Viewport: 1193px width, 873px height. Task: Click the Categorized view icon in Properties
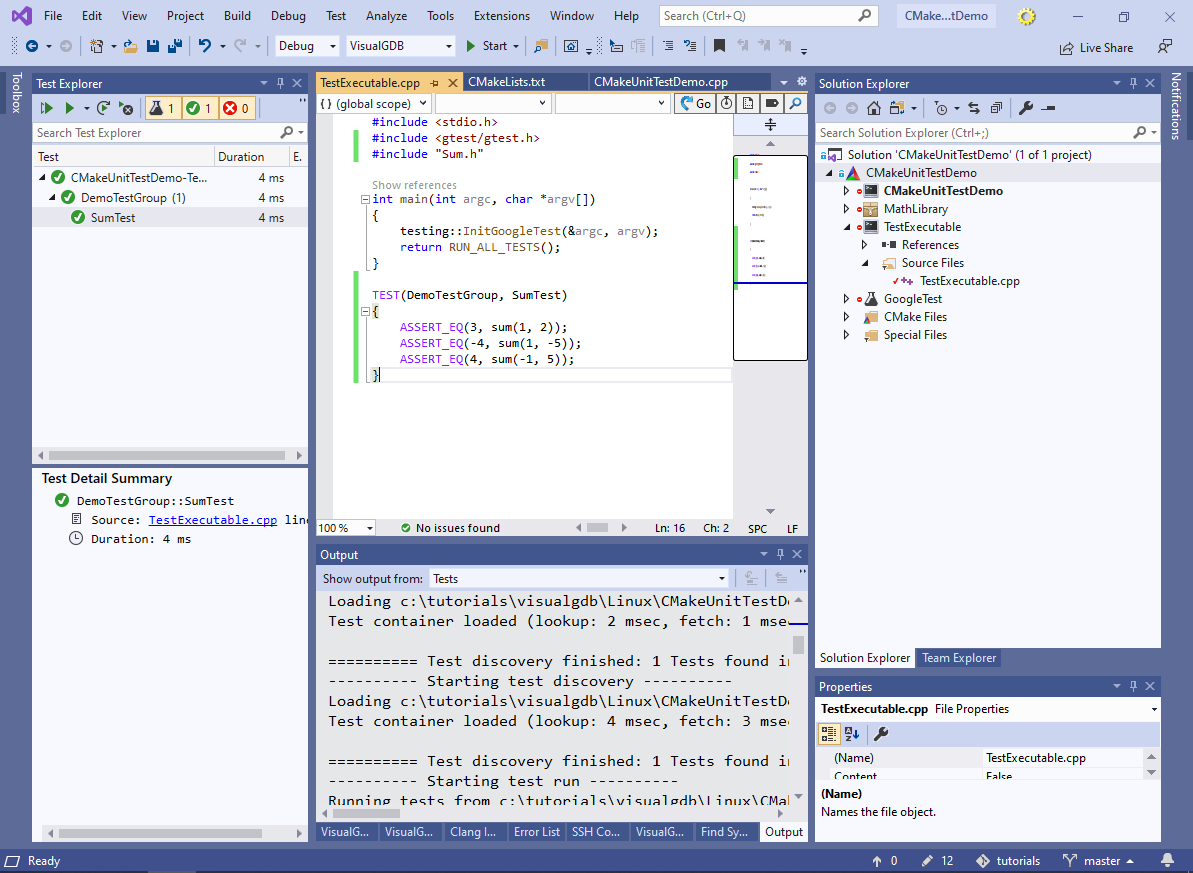[829, 734]
